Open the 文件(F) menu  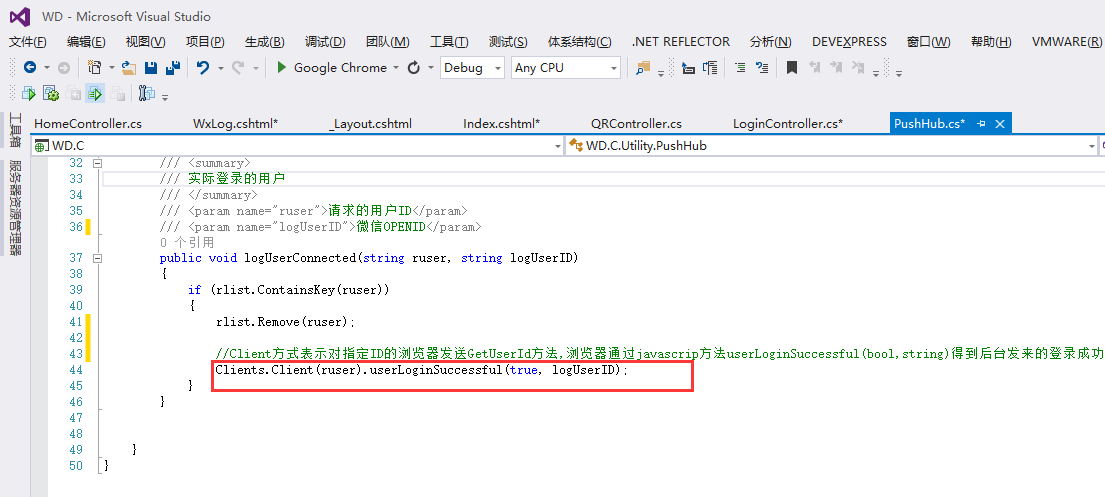click(28, 42)
